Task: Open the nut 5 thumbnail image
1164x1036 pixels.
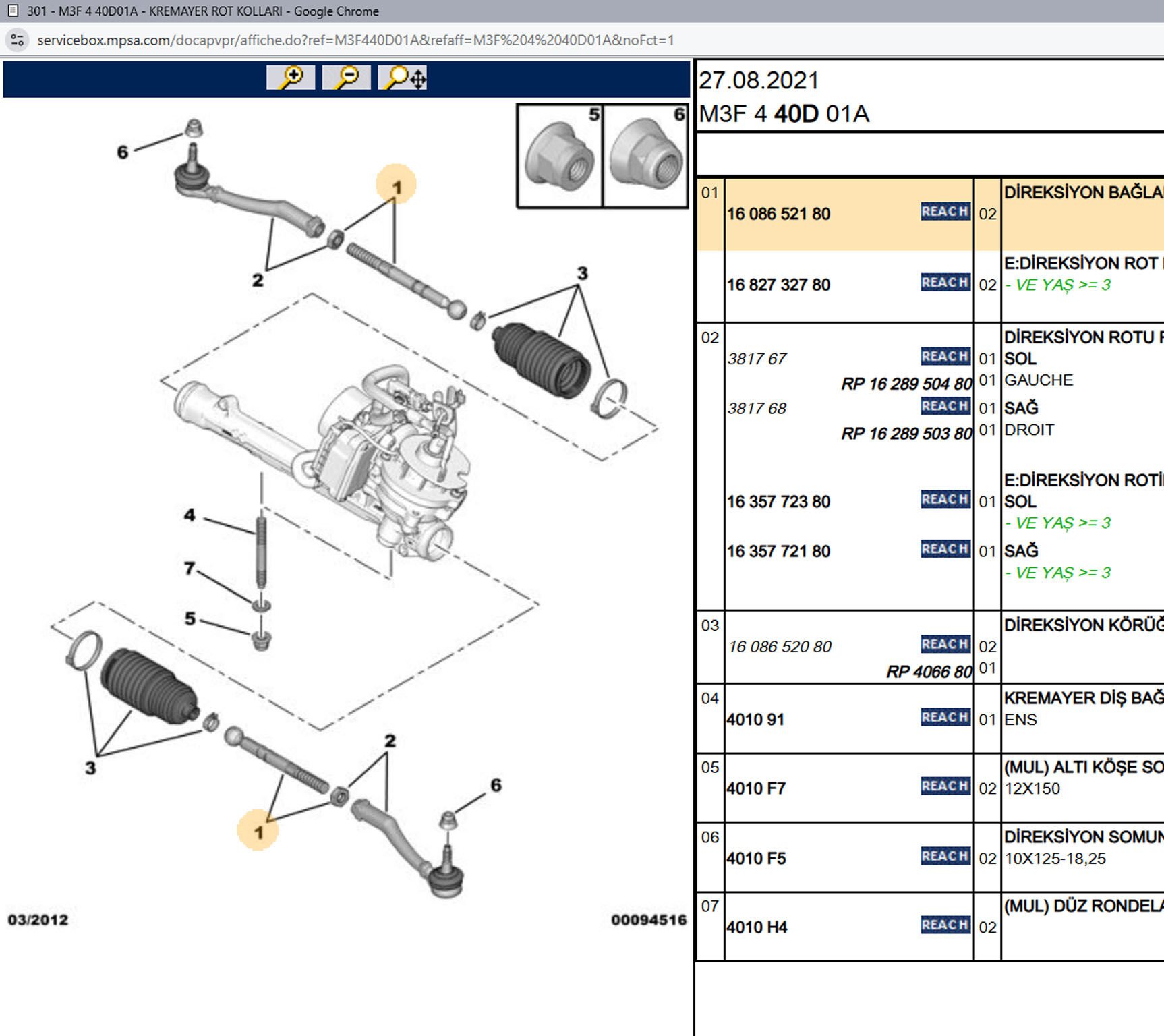Action: click(x=560, y=156)
